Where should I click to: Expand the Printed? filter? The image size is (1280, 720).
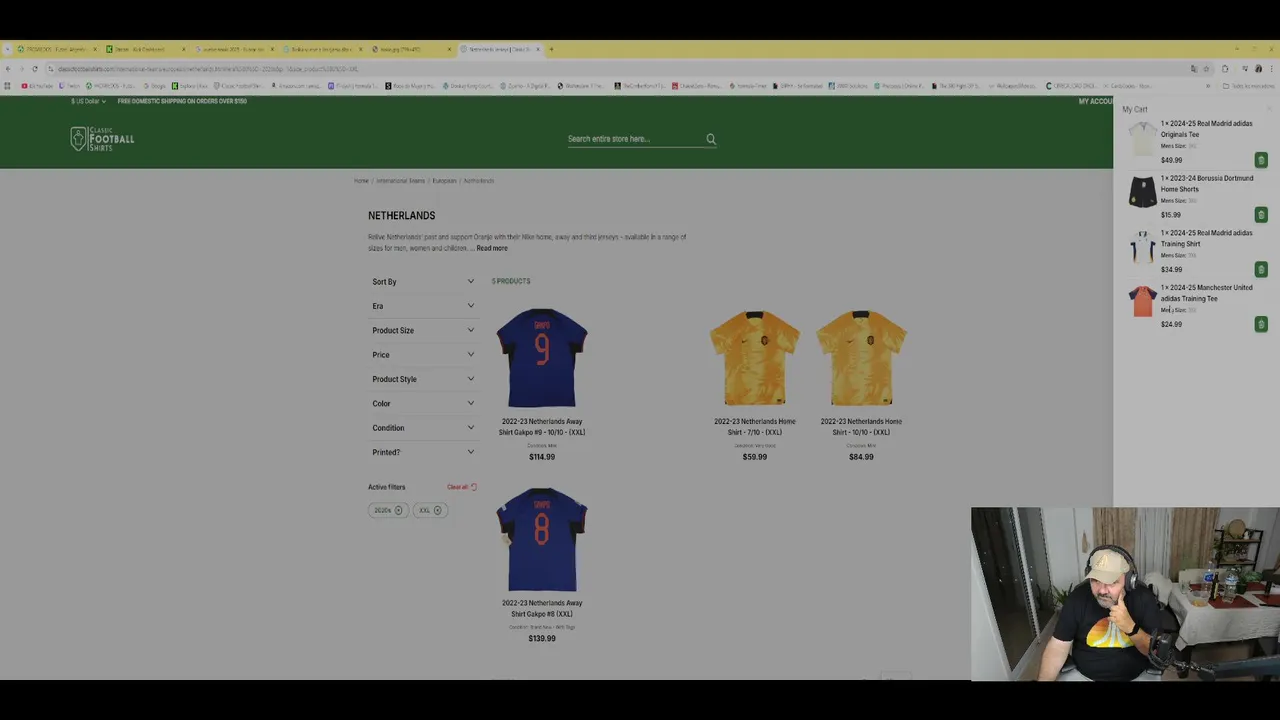point(423,452)
